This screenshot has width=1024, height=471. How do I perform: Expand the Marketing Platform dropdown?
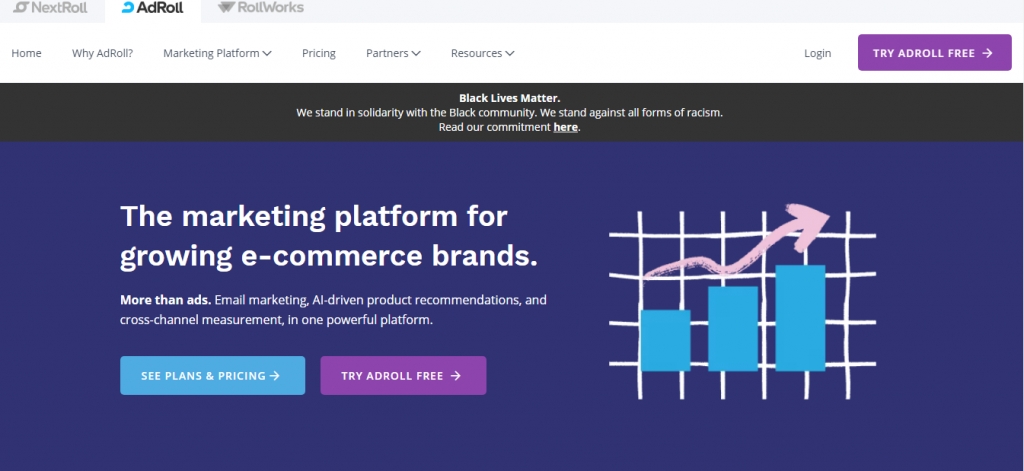pyautogui.click(x=217, y=53)
